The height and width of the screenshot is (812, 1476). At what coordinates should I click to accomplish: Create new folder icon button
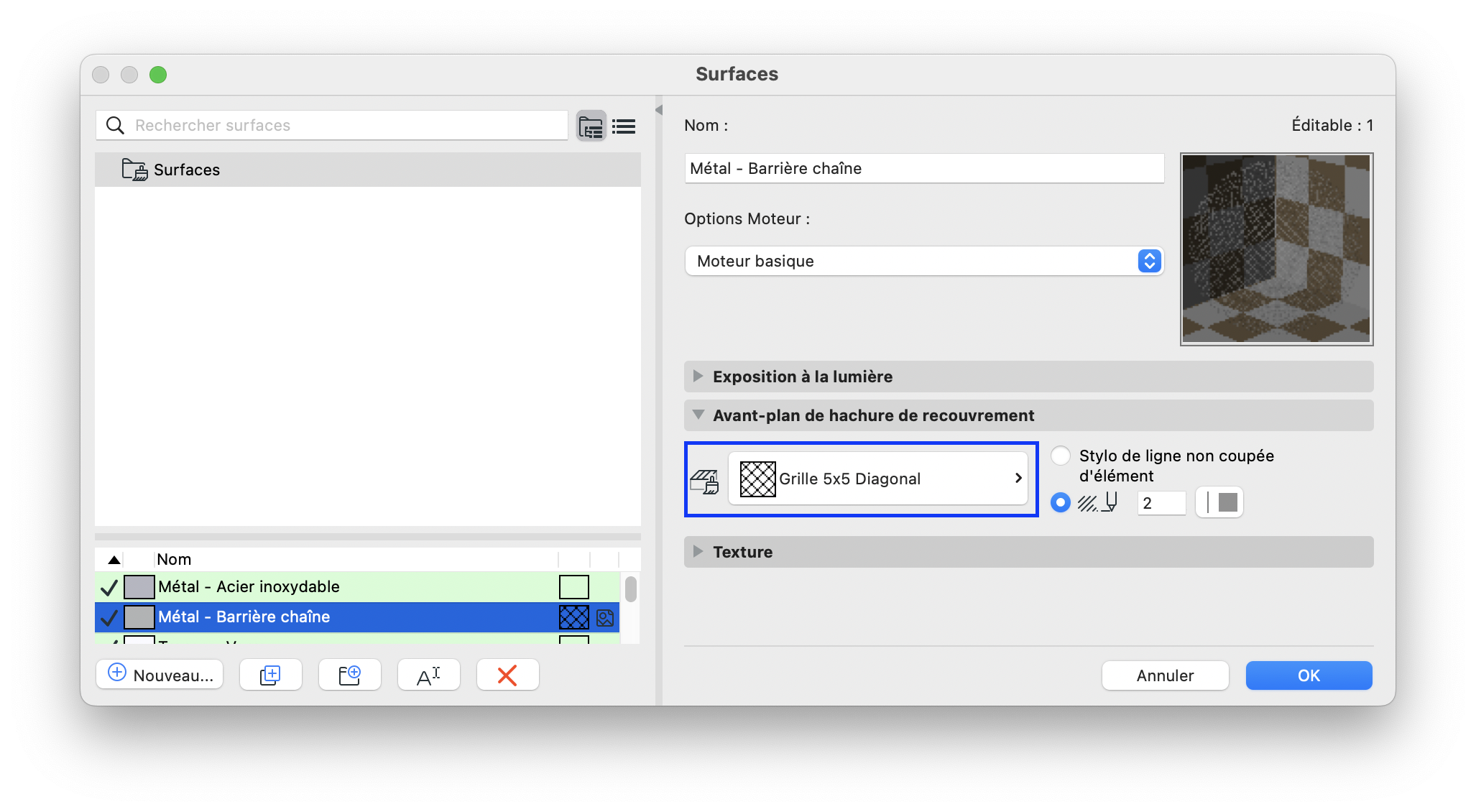click(349, 675)
